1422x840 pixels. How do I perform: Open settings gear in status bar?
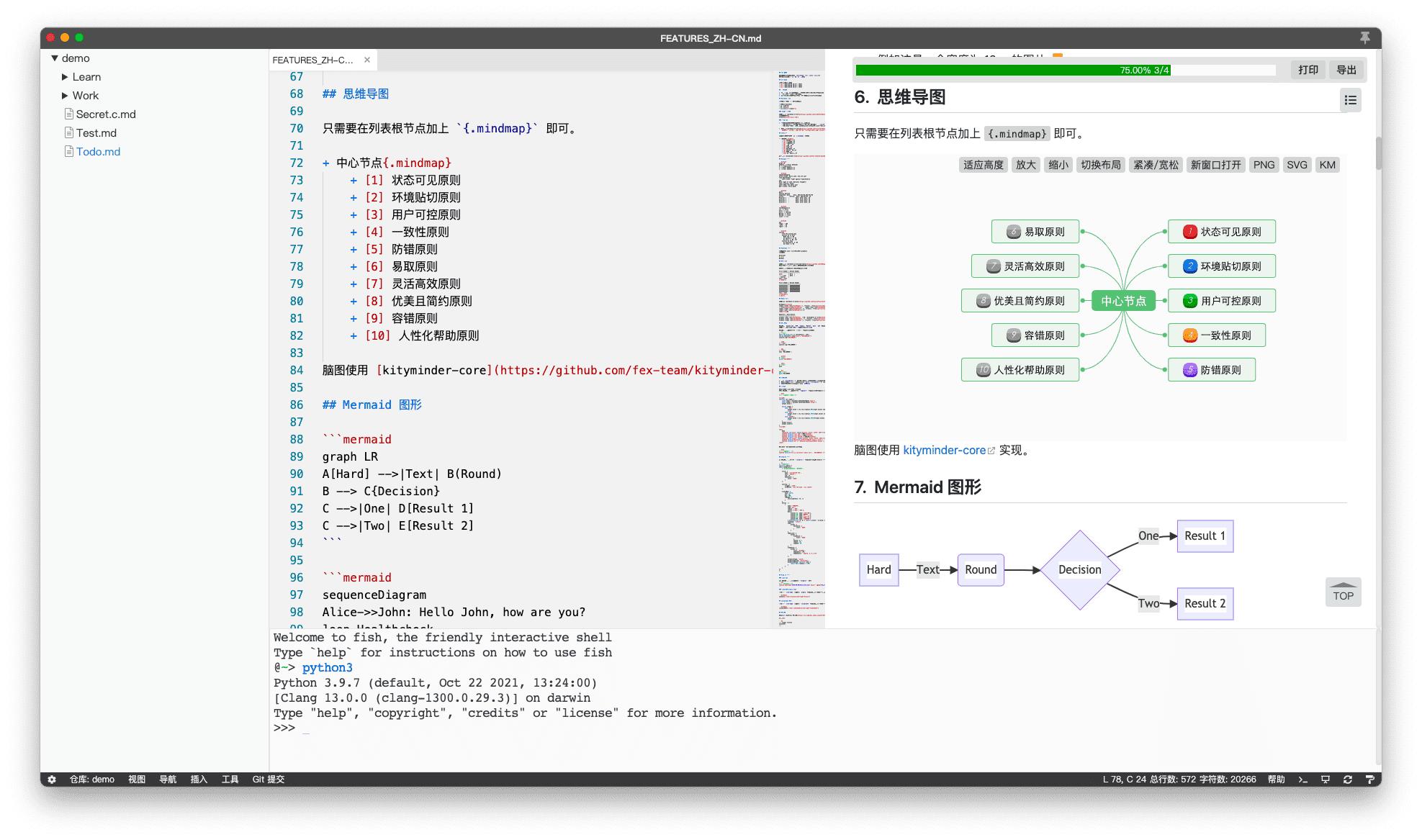52,780
